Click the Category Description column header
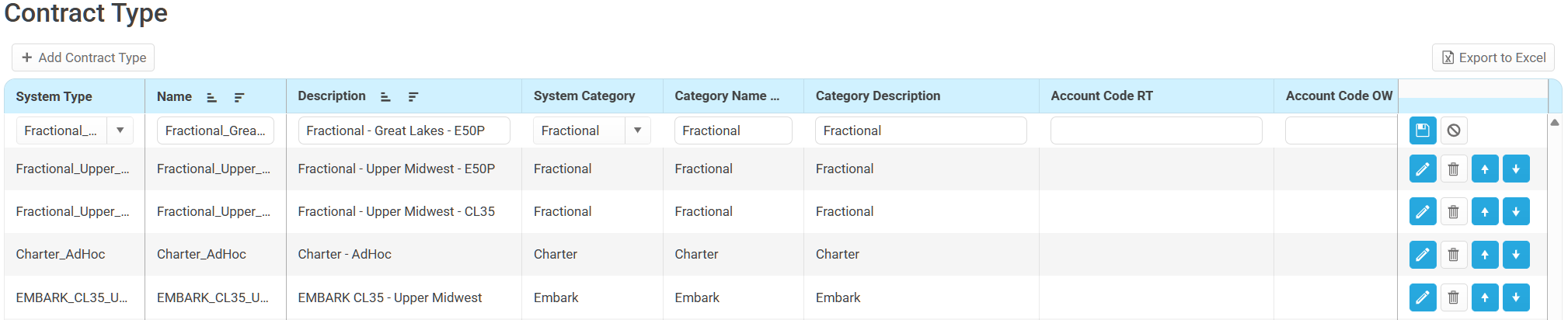 pyautogui.click(x=877, y=96)
